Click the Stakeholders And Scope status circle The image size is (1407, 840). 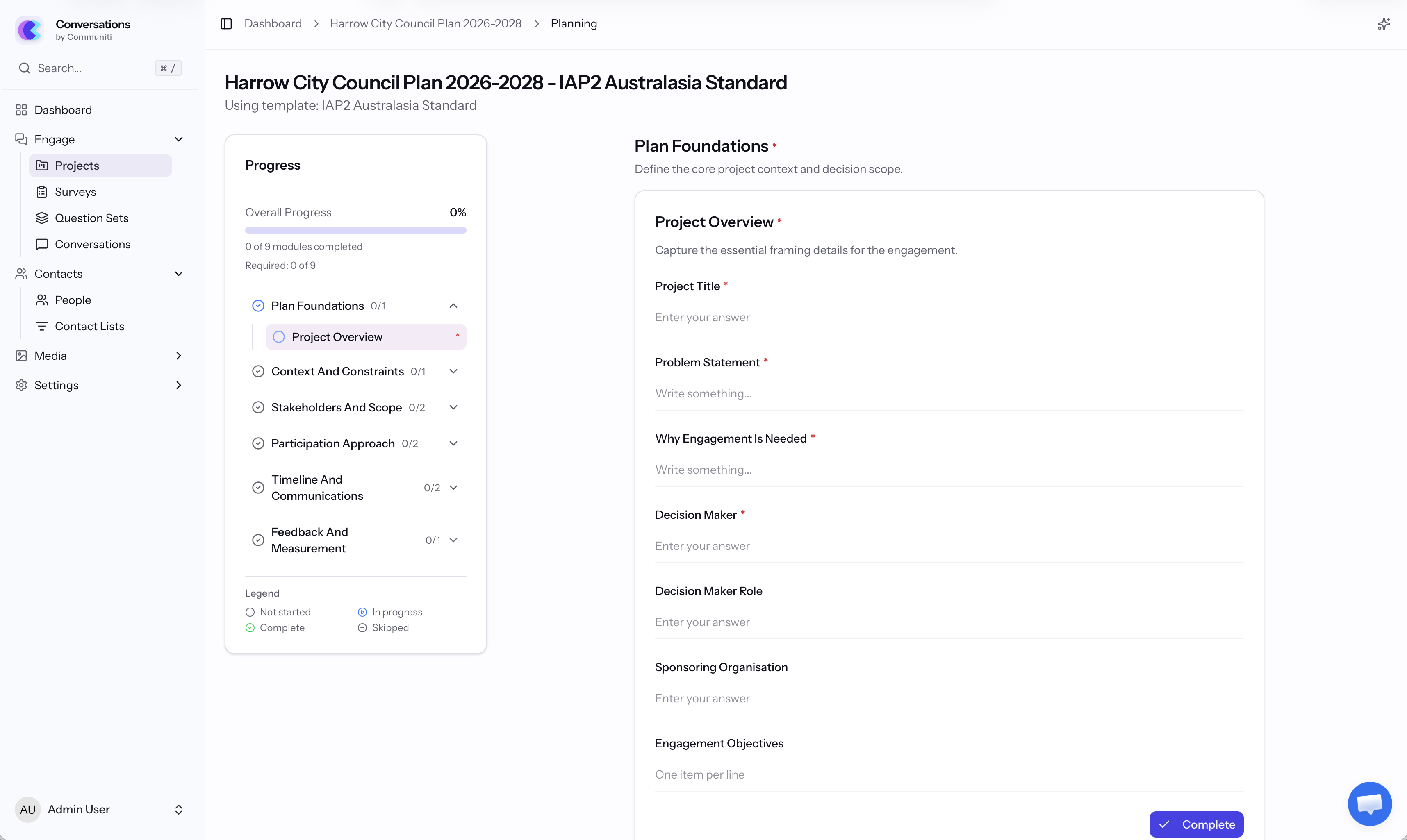258,408
